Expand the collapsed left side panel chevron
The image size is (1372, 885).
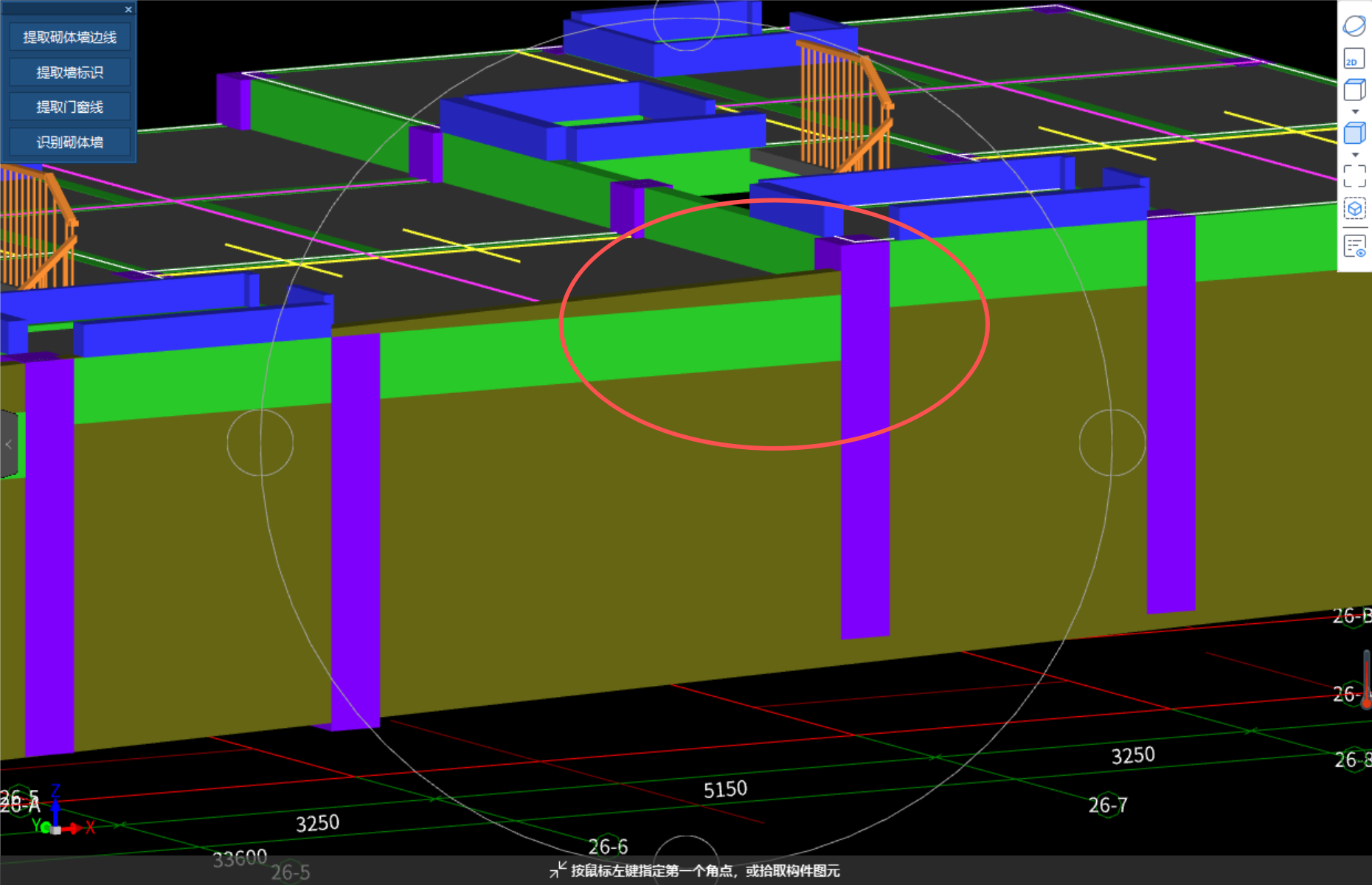[8, 444]
